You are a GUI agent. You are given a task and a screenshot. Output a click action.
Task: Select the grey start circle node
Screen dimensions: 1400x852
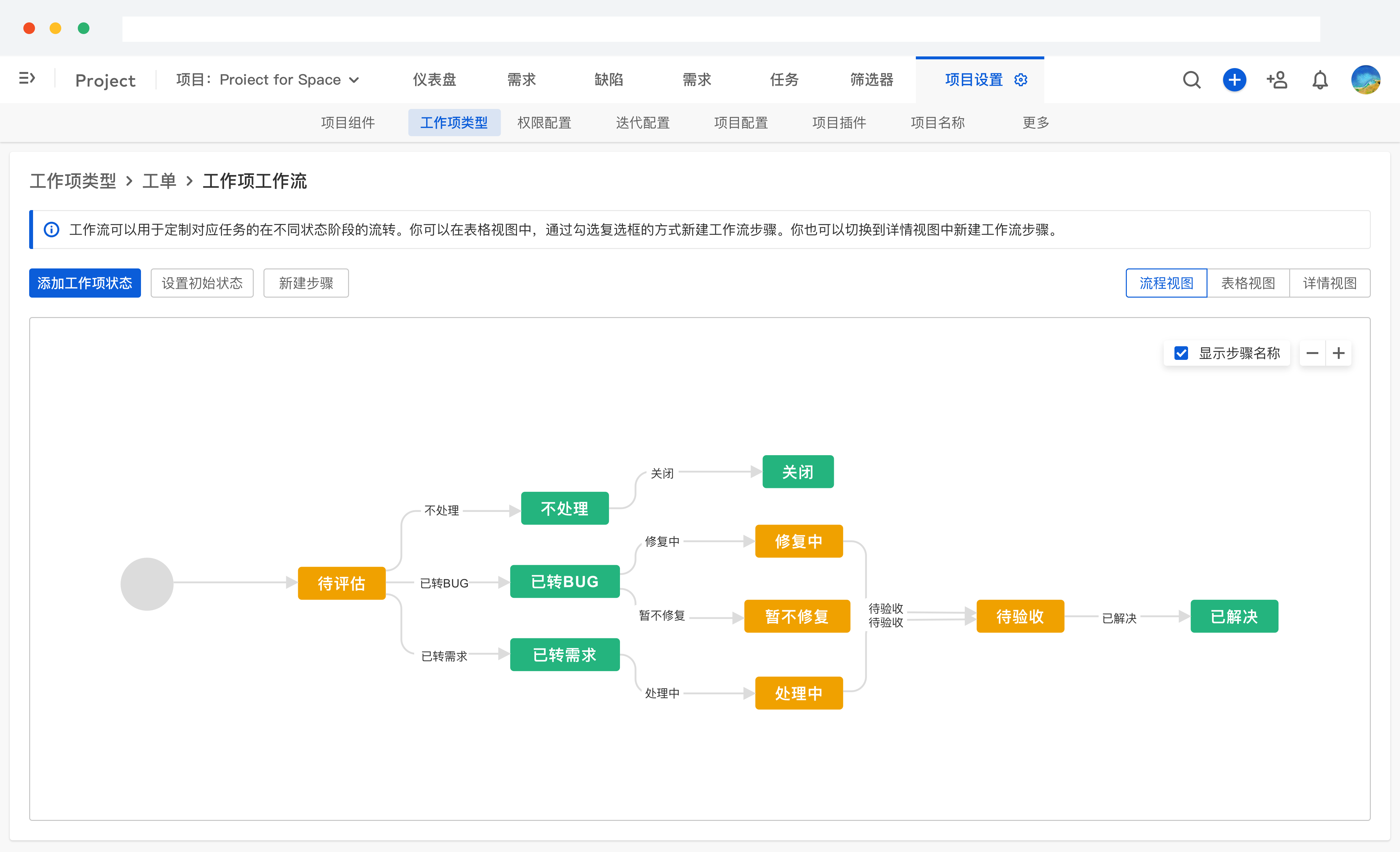point(146,584)
